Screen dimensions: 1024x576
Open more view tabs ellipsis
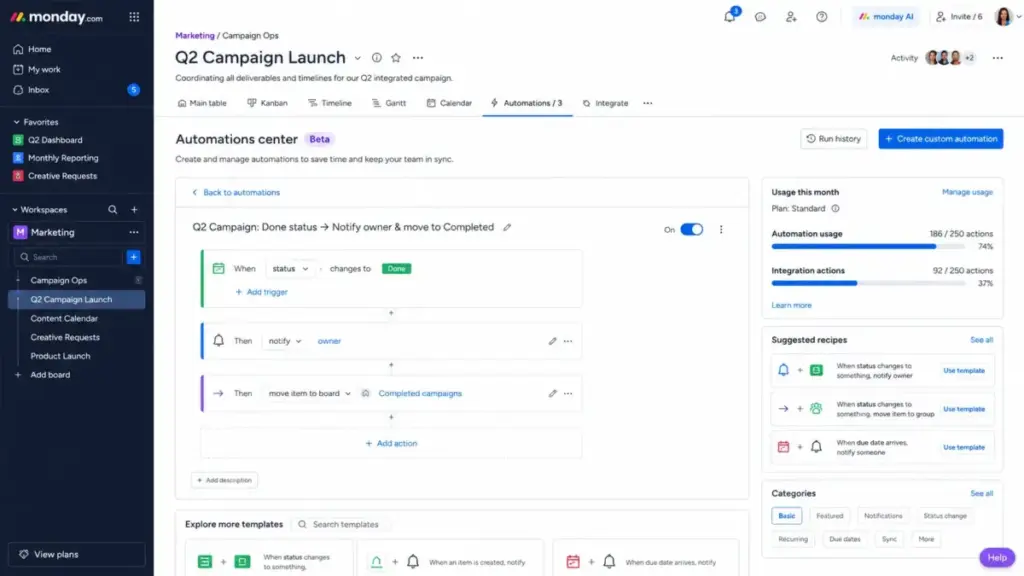647,103
